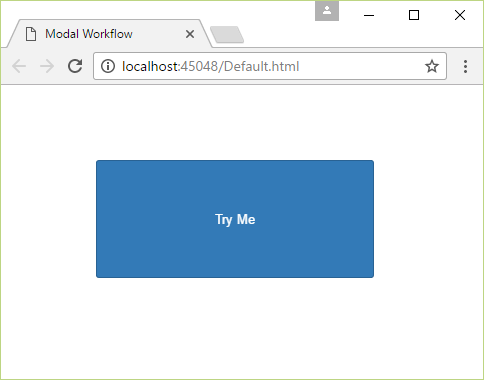This screenshot has width=484, height=380.
Task: Open a new tab with the new-tab button
Action: (x=227, y=34)
